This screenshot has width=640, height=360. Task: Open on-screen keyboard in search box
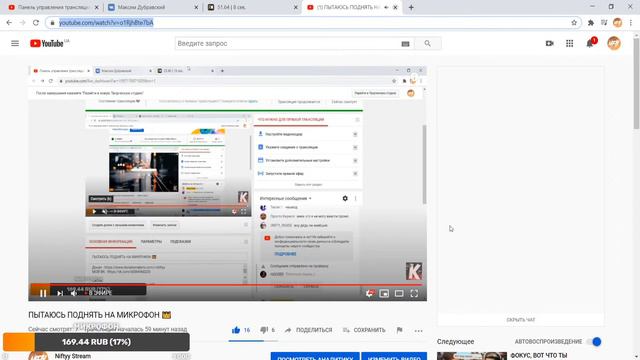[x=405, y=44]
